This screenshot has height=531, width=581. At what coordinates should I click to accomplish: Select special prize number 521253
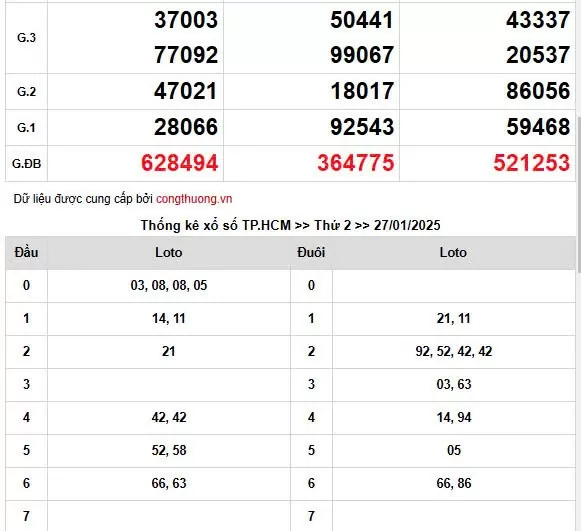coord(531,163)
